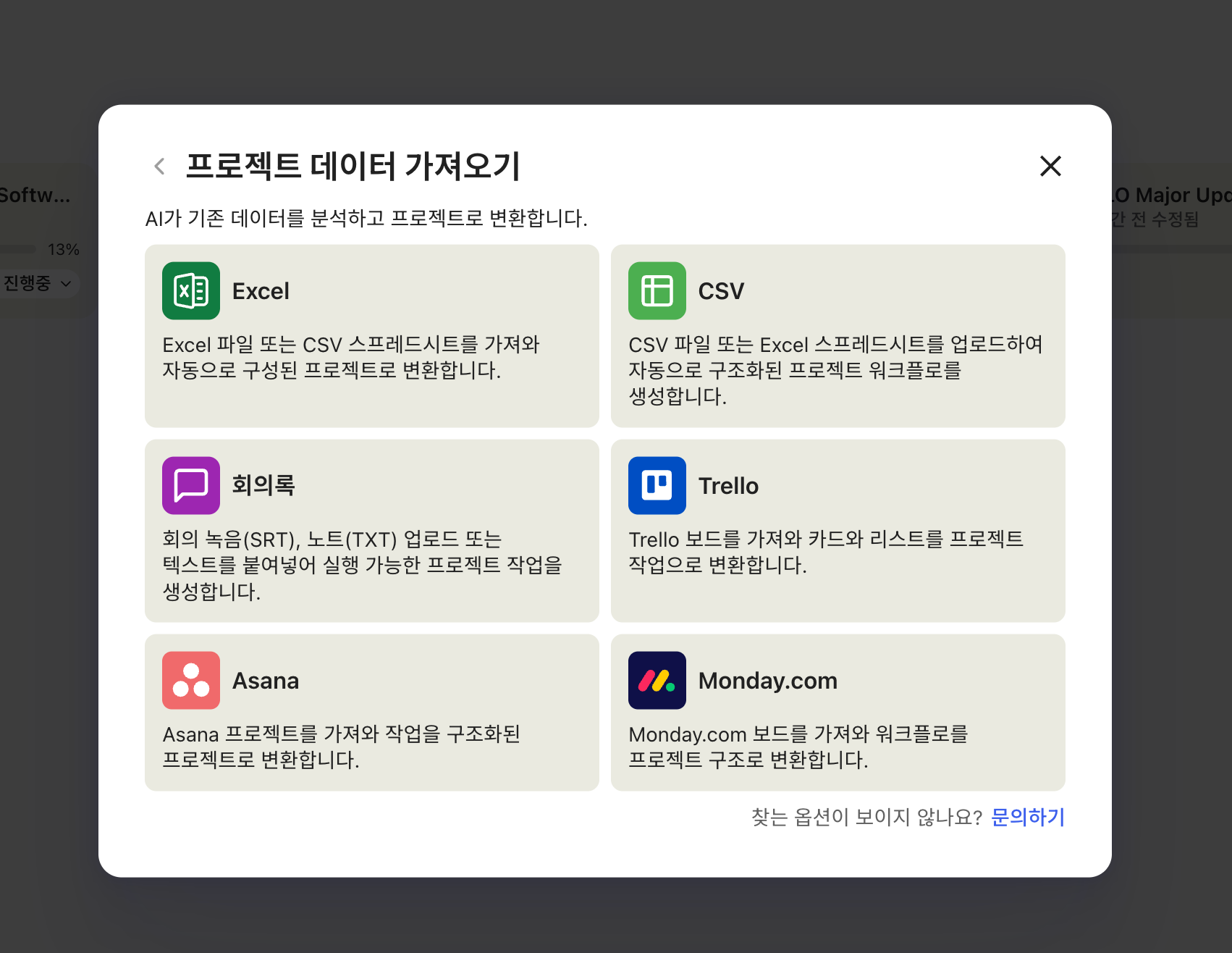
Task: Choose the 회의록 import option title
Action: [x=263, y=485]
